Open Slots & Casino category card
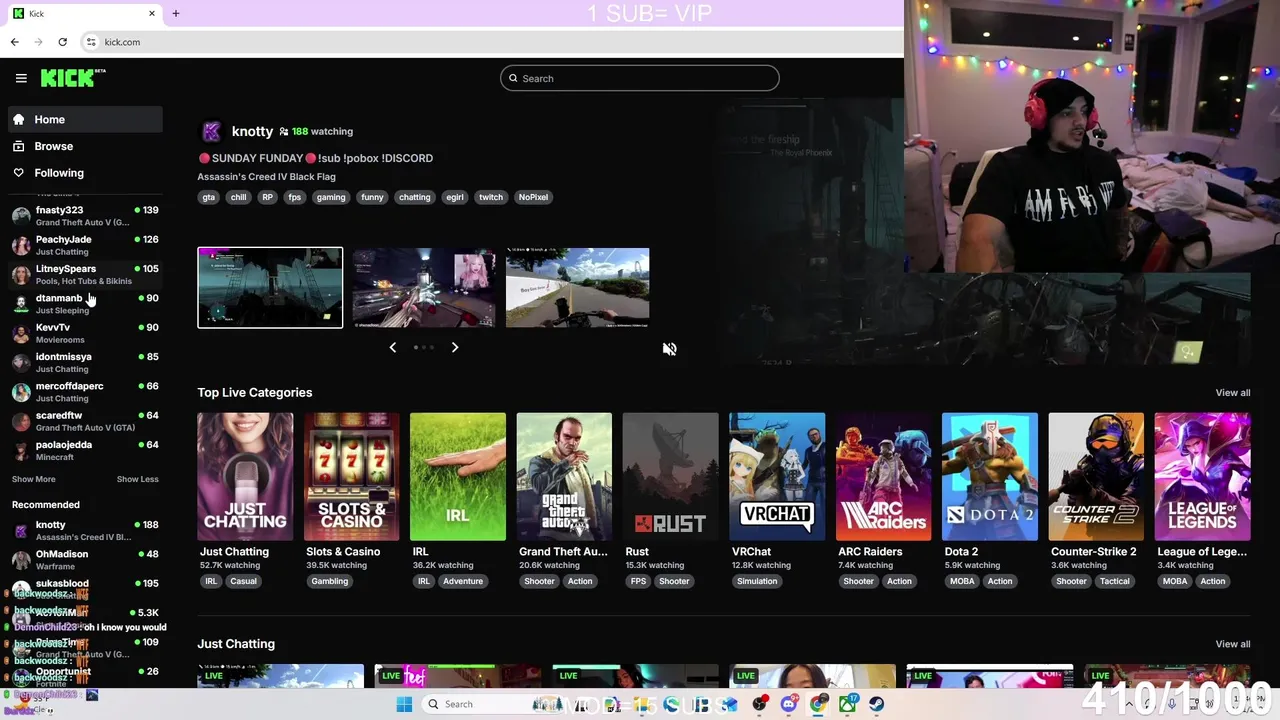This screenshot has height=720, width=1280. click(x=351, y=476)
